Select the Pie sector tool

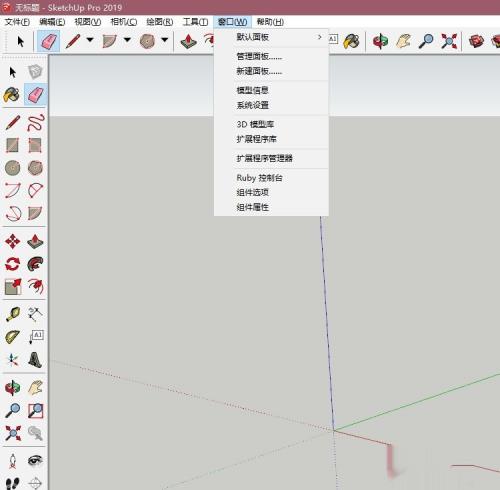[x=35, y=213]
